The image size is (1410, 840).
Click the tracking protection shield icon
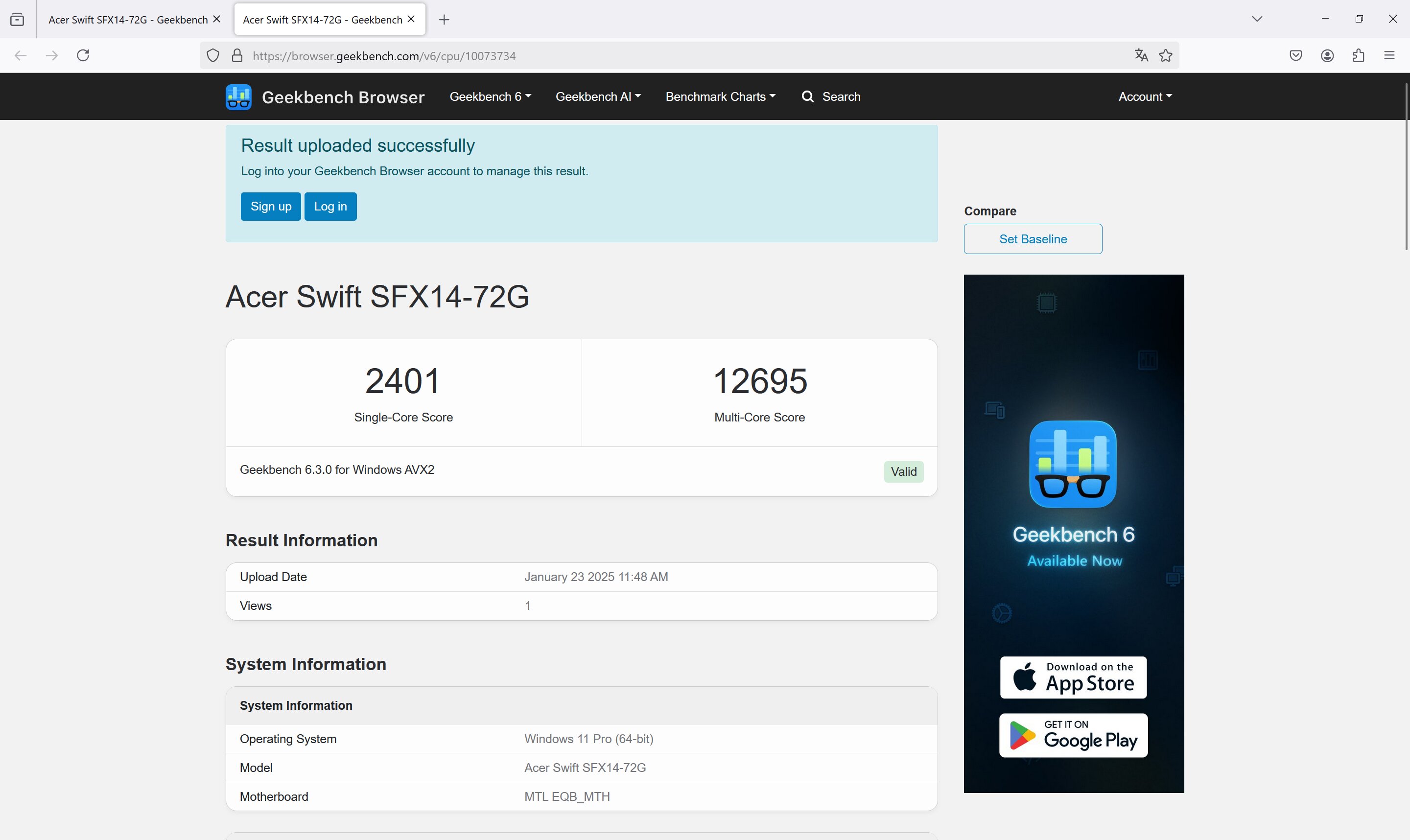point(213,55)
